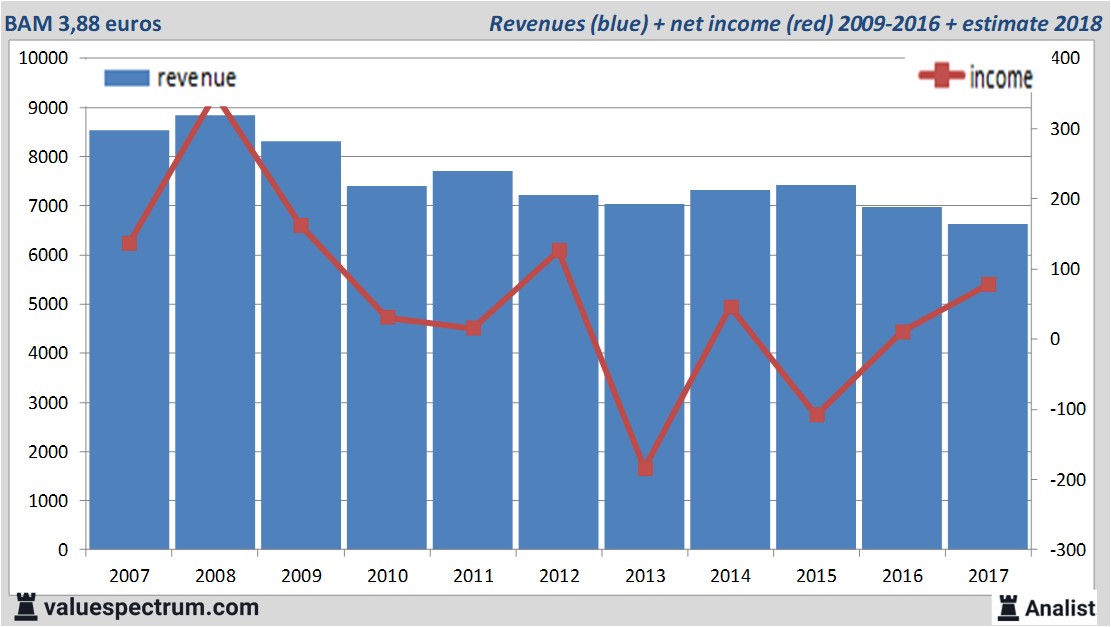This screenshot has width=1111, height=627.
Task: Select the 2007 income data marker
Action: [x=129, y=243]
